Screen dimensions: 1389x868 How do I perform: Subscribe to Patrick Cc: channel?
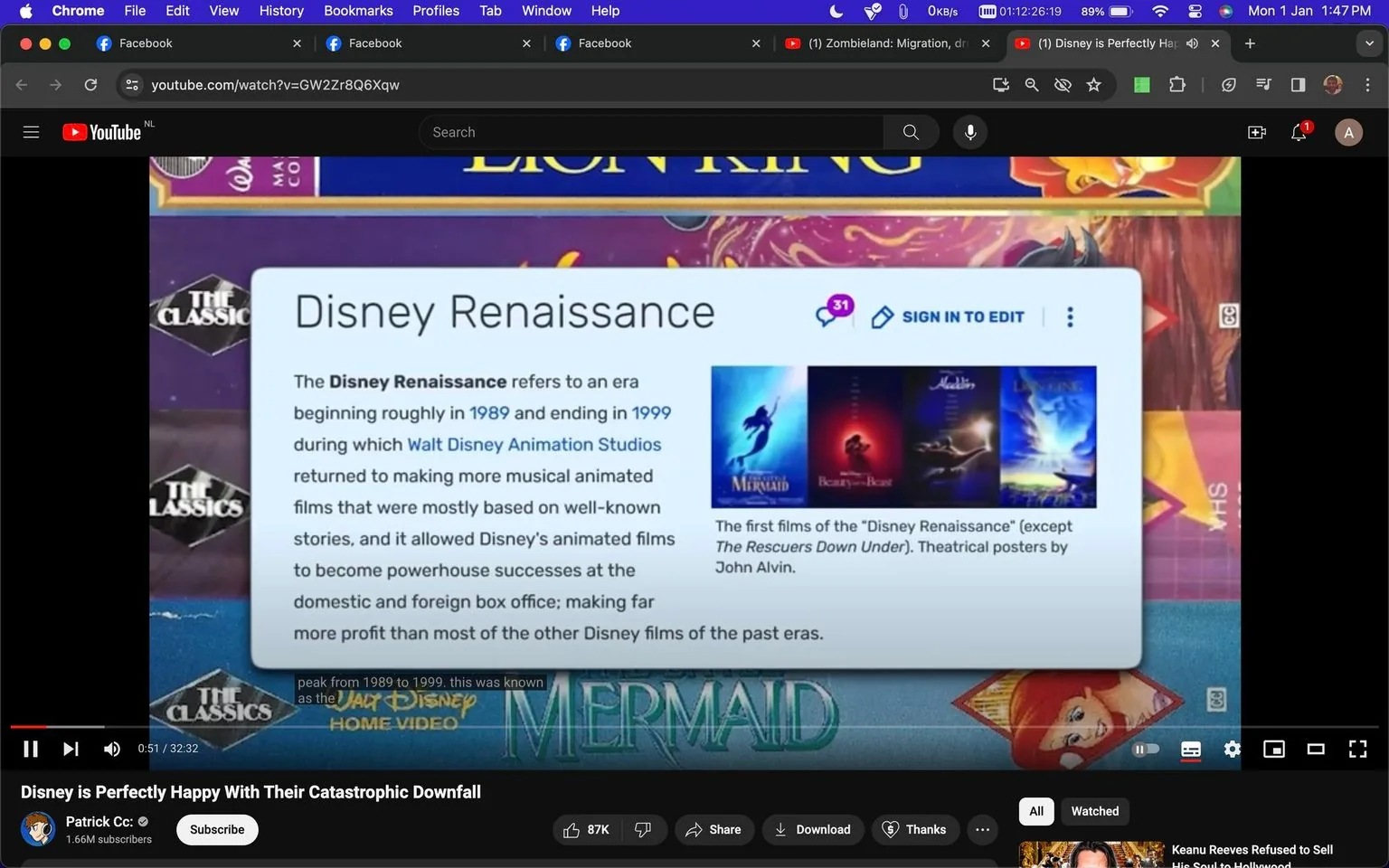click(216, 829)
